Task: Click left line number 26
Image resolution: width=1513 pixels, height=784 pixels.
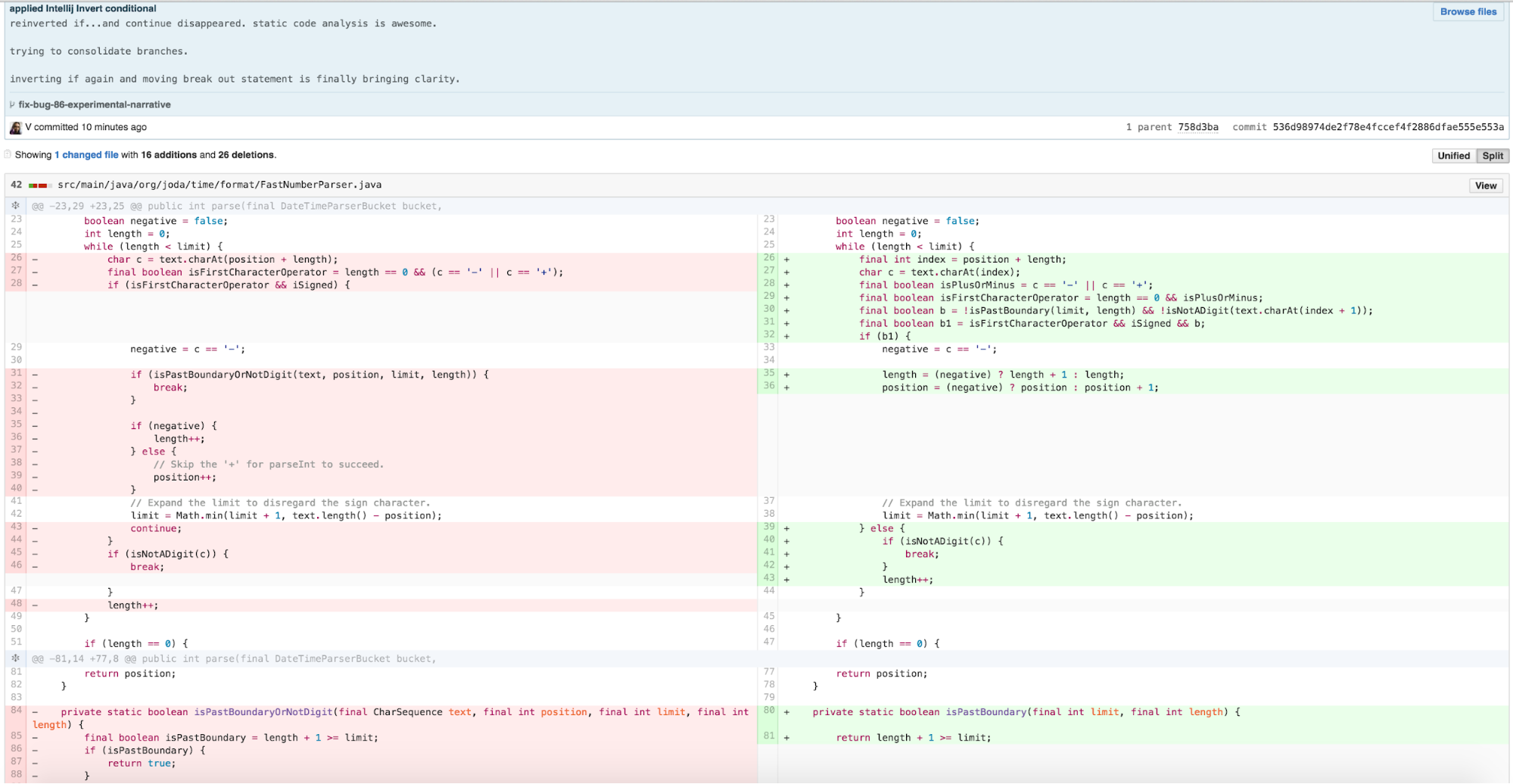Action: click(x=16, y=258)
